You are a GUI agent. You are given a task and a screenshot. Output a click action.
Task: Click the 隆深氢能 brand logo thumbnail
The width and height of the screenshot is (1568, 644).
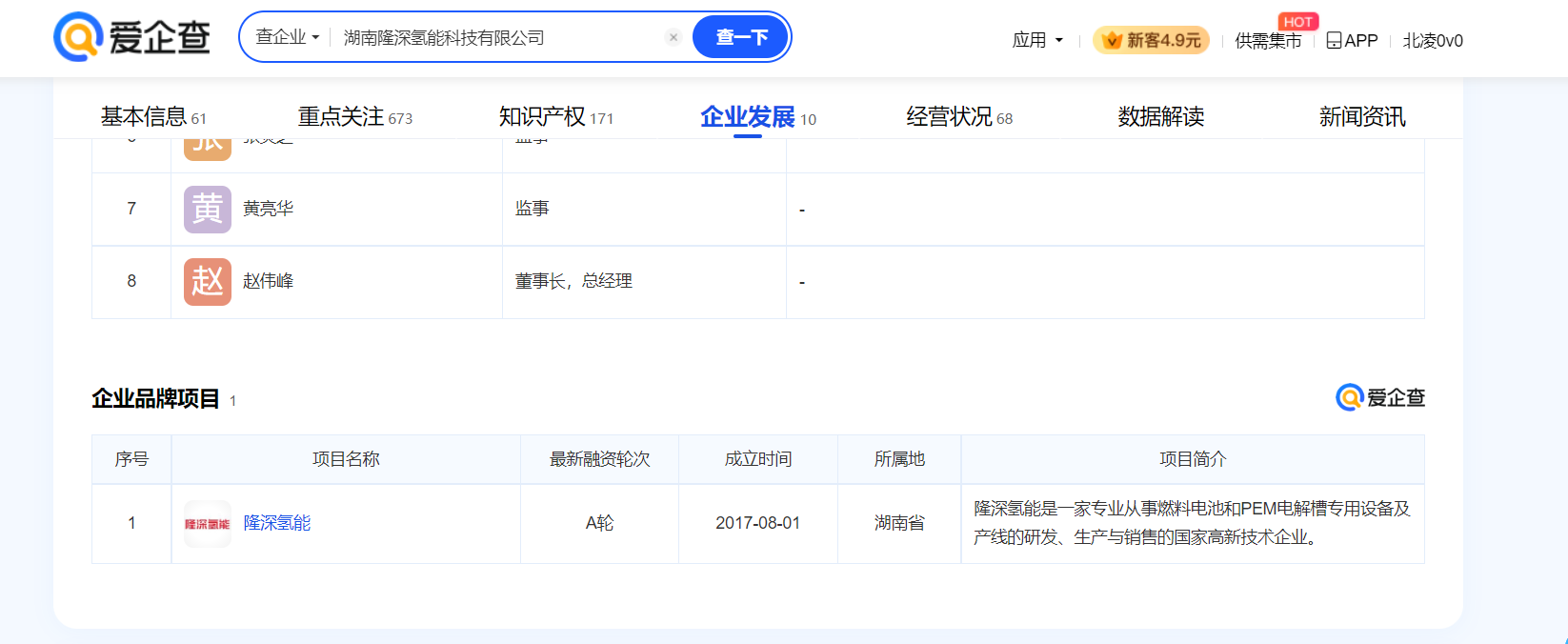point(208,524)
